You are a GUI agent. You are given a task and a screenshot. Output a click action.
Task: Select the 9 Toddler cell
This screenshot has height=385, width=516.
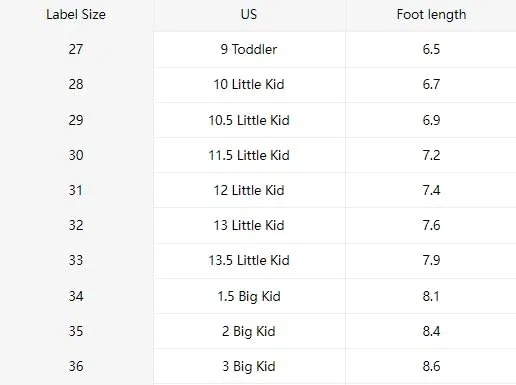(x=249, y=49)
